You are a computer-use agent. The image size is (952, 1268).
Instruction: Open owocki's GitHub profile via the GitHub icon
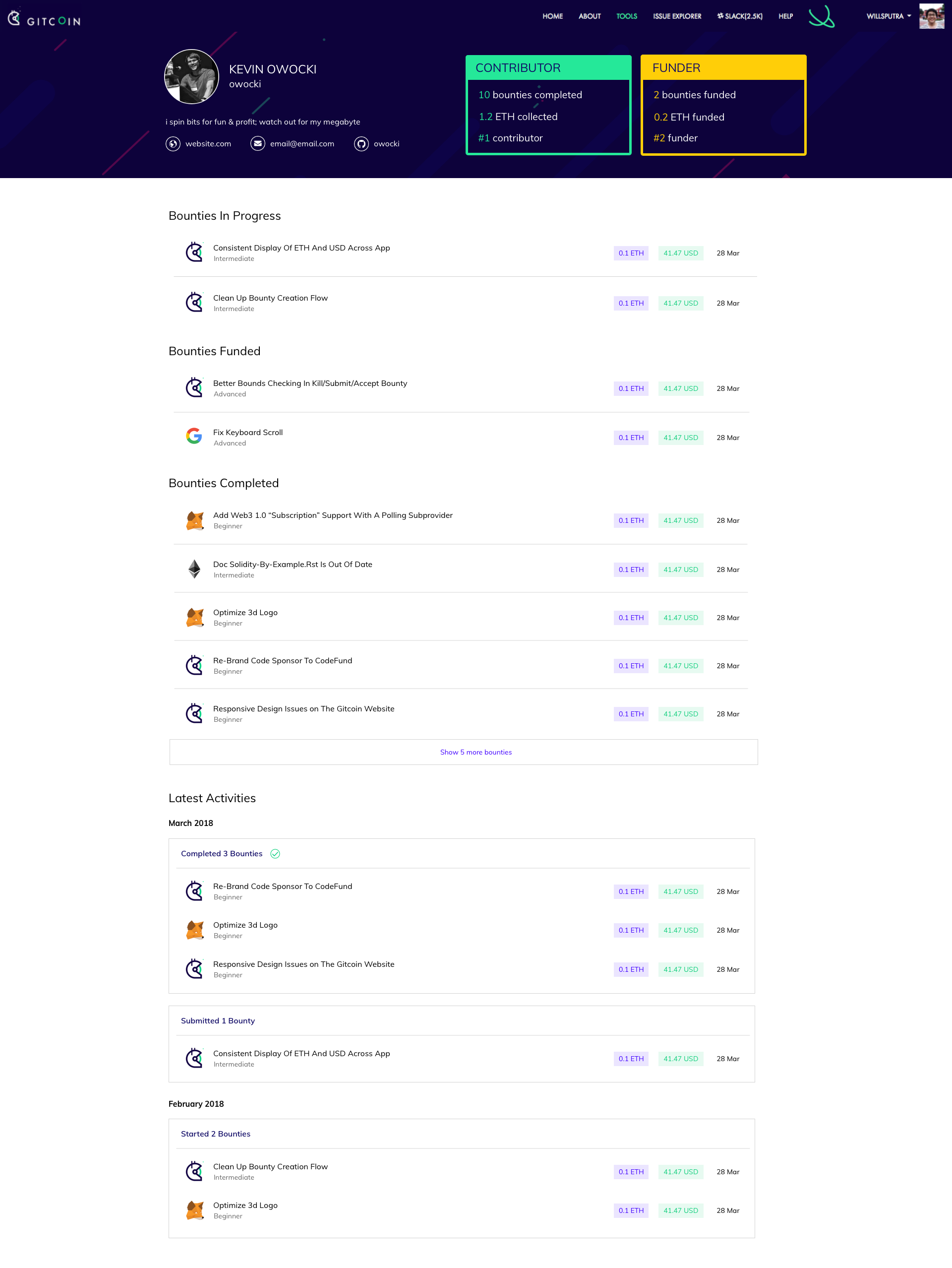(361, 144)
